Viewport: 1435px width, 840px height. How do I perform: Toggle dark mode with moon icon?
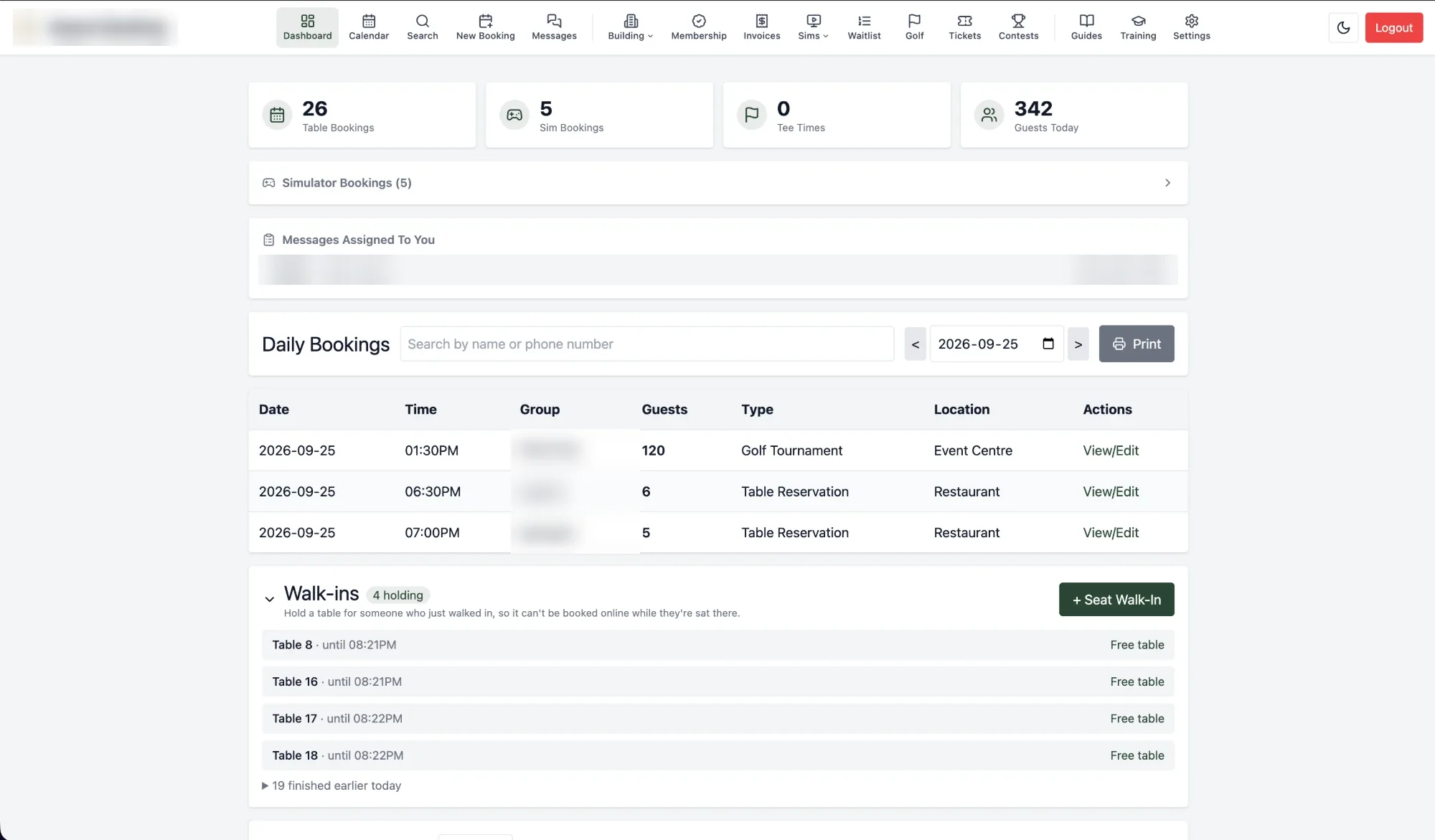pos(1343,28)
